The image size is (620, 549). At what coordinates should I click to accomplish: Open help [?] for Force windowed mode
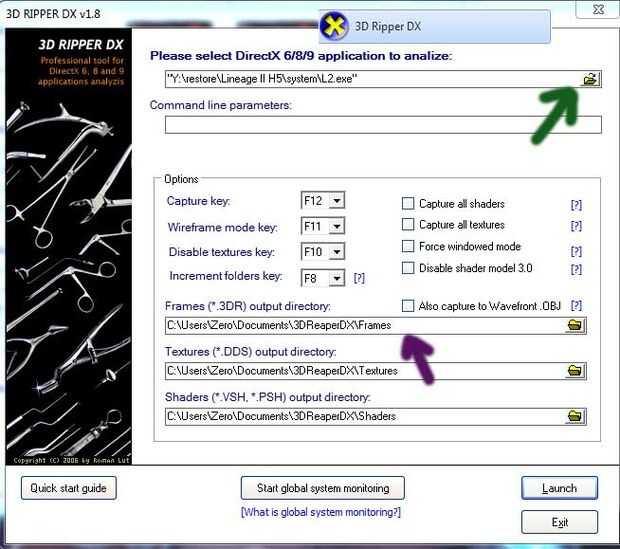(576, 251)
